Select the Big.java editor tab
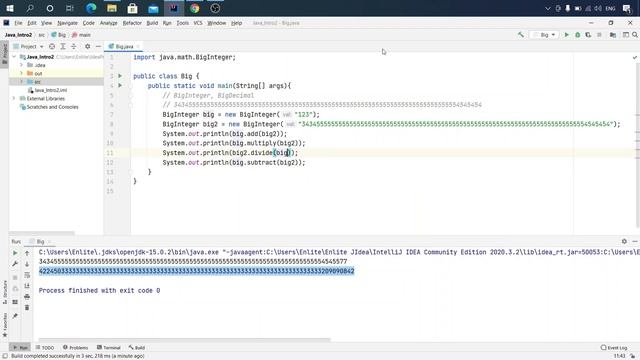Screen dimensions: 640x360 pos(124,47)
